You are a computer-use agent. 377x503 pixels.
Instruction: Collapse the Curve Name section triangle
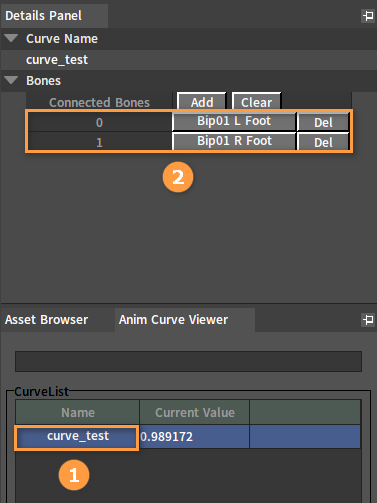(11, 38)
